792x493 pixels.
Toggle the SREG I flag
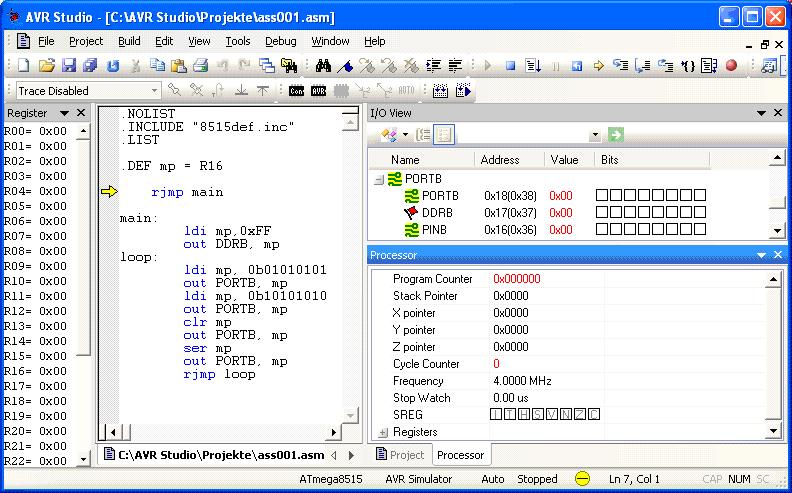497,415
